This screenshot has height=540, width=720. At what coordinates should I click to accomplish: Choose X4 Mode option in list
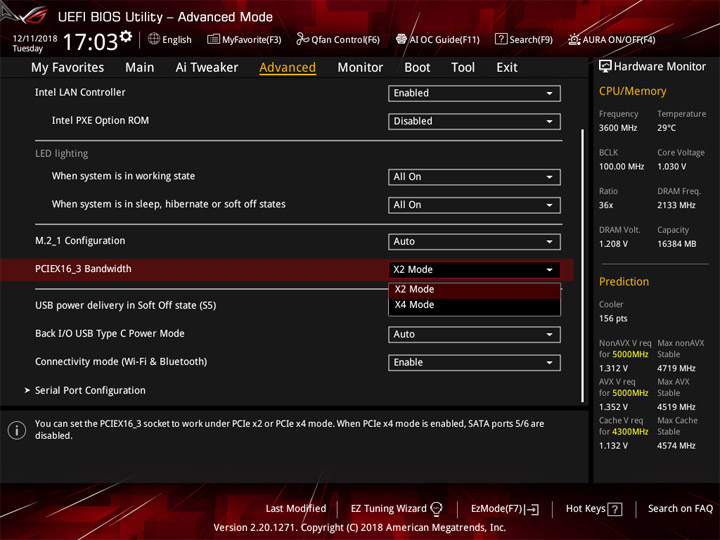point(474,305)
